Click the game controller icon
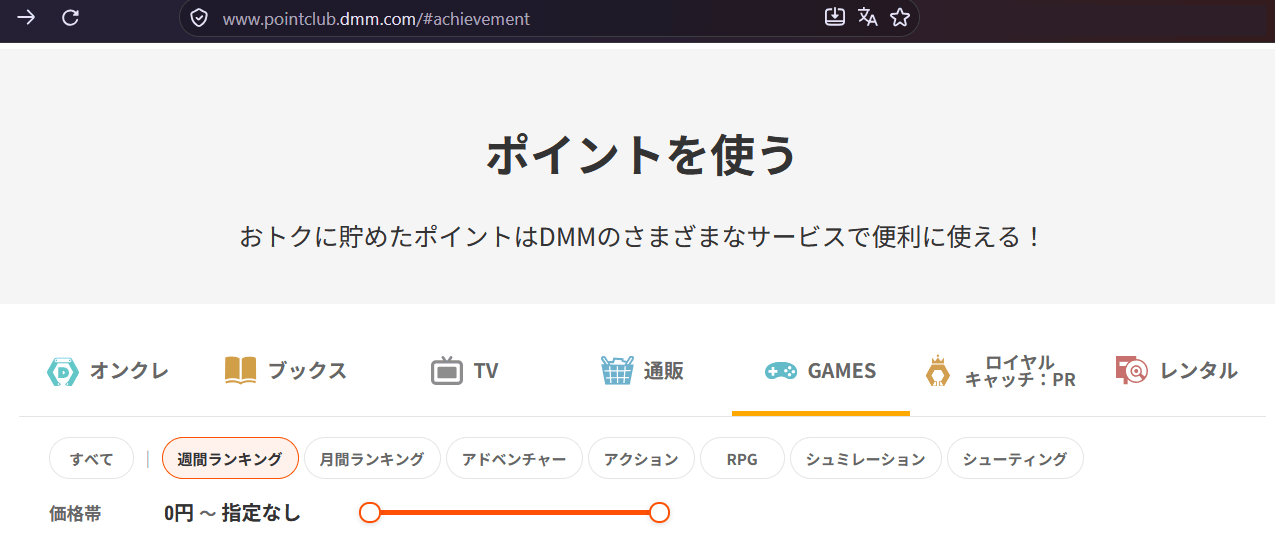Image resolution: width=1275 pixels, height=547 pixels. tap(781, 371)
